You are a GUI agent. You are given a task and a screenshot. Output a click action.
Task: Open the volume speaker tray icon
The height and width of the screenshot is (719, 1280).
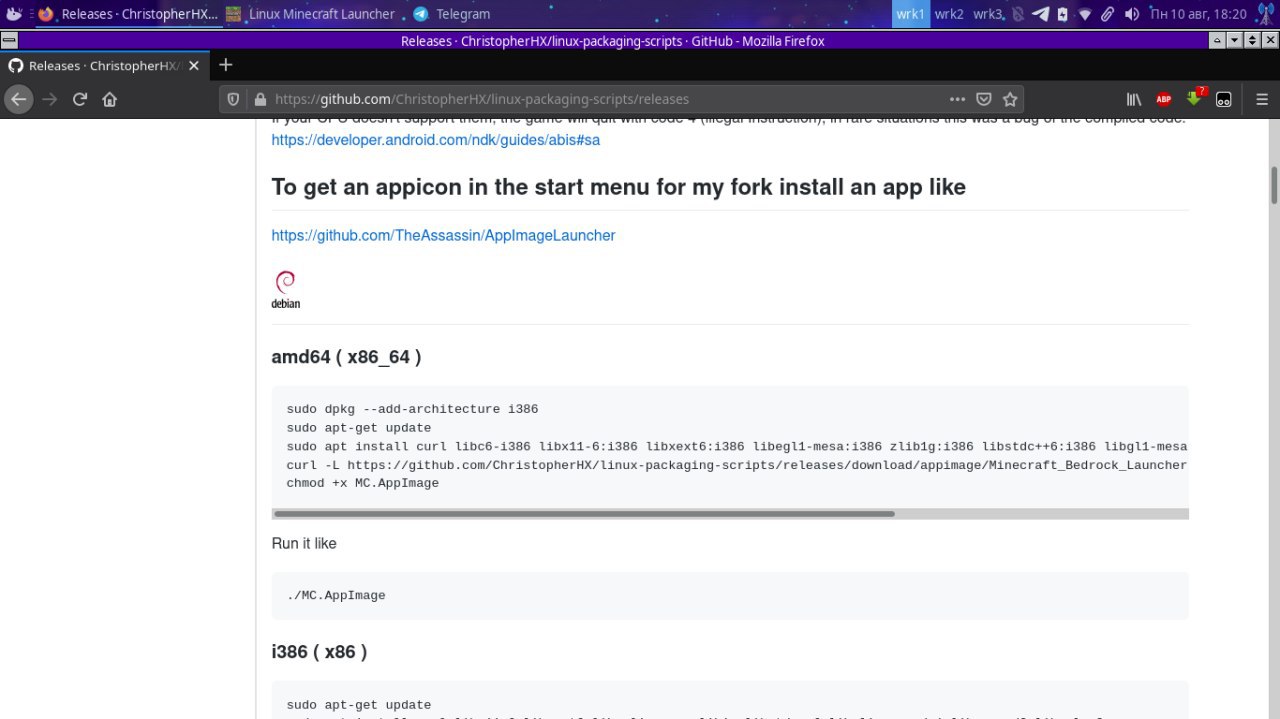click(1131, 14)
